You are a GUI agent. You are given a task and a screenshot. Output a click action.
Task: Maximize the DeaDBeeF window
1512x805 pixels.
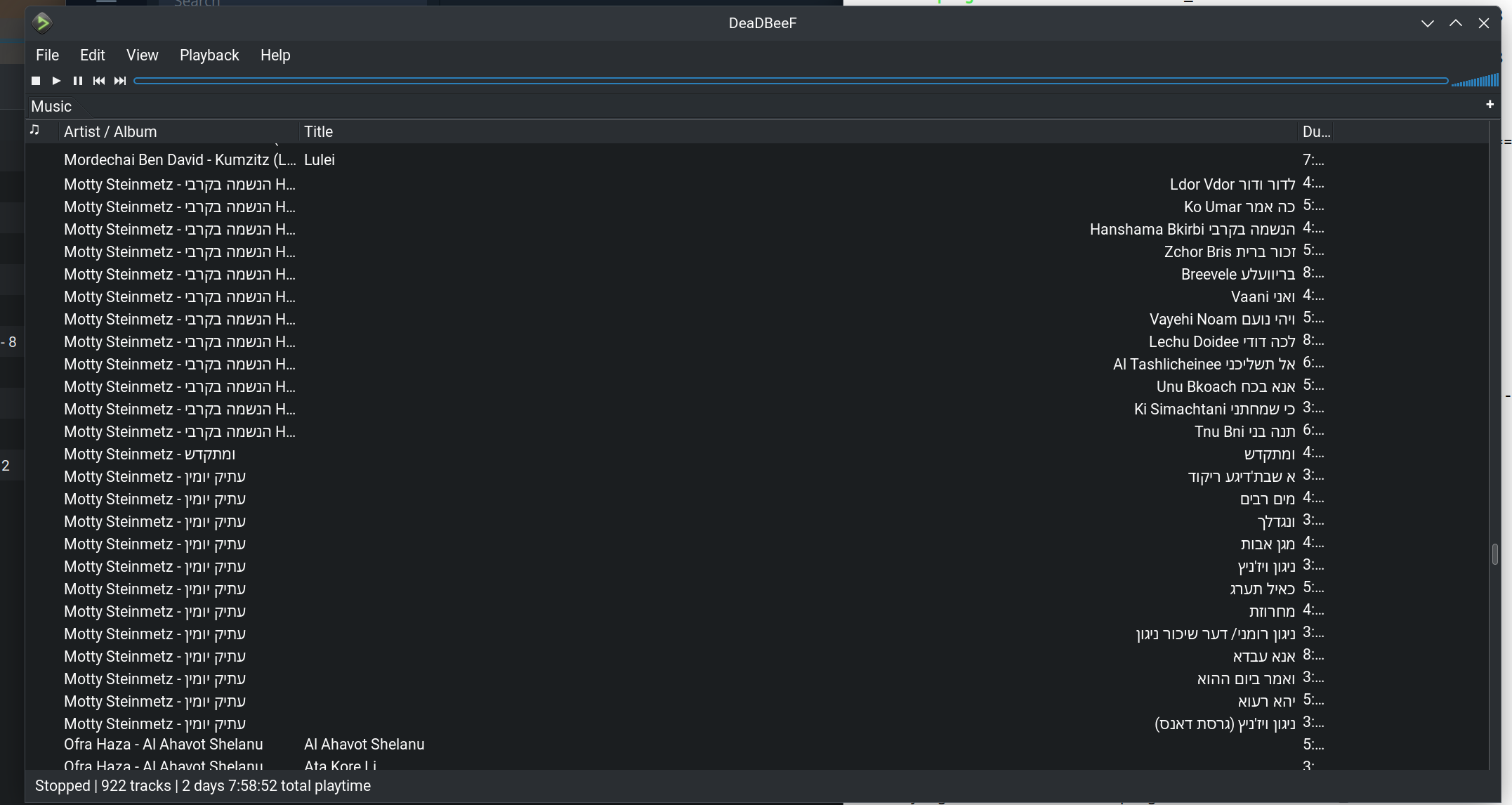pyautogui.click(x=1456, y=23)
